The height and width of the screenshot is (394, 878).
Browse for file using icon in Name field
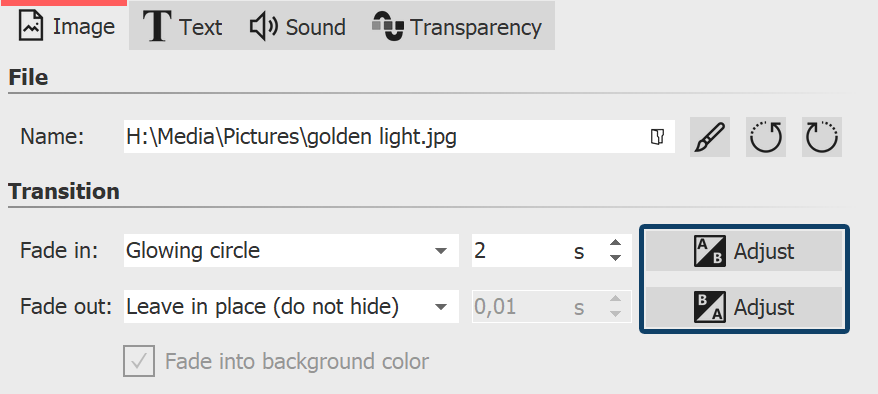coord(657,137)
